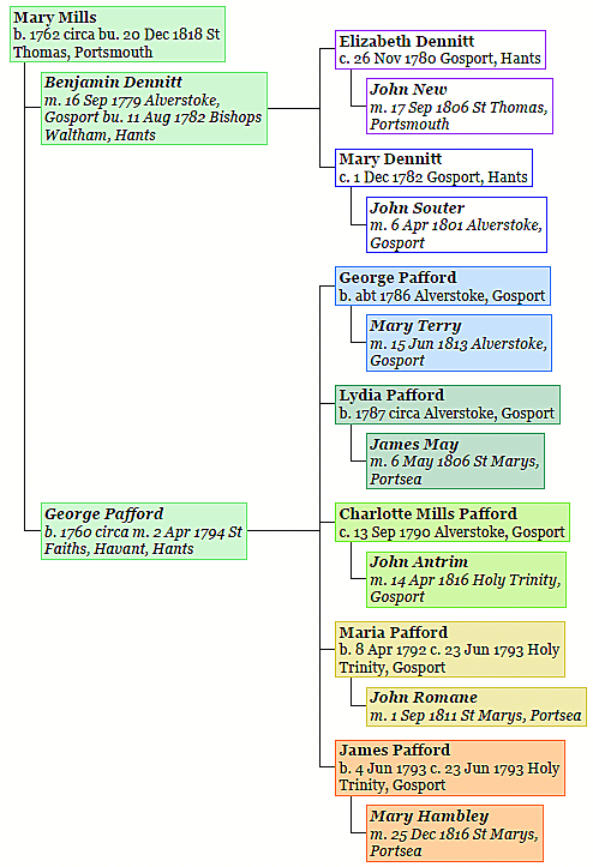Click the Benjamin Dennitt spouse box
Viewport: 593px width, 867px height.
pyautogui.click(x=154, y=108)
